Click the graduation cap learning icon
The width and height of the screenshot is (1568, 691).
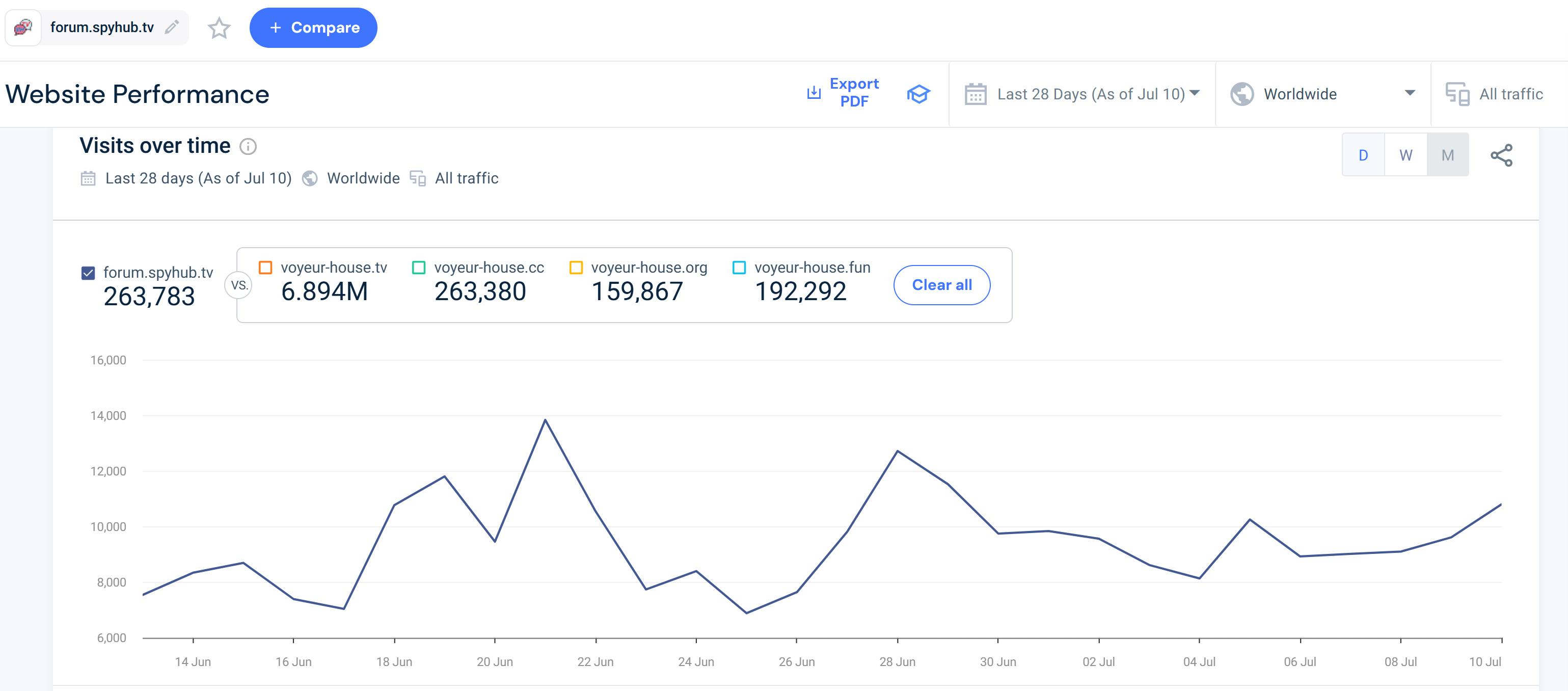click(x=918, y=94)
